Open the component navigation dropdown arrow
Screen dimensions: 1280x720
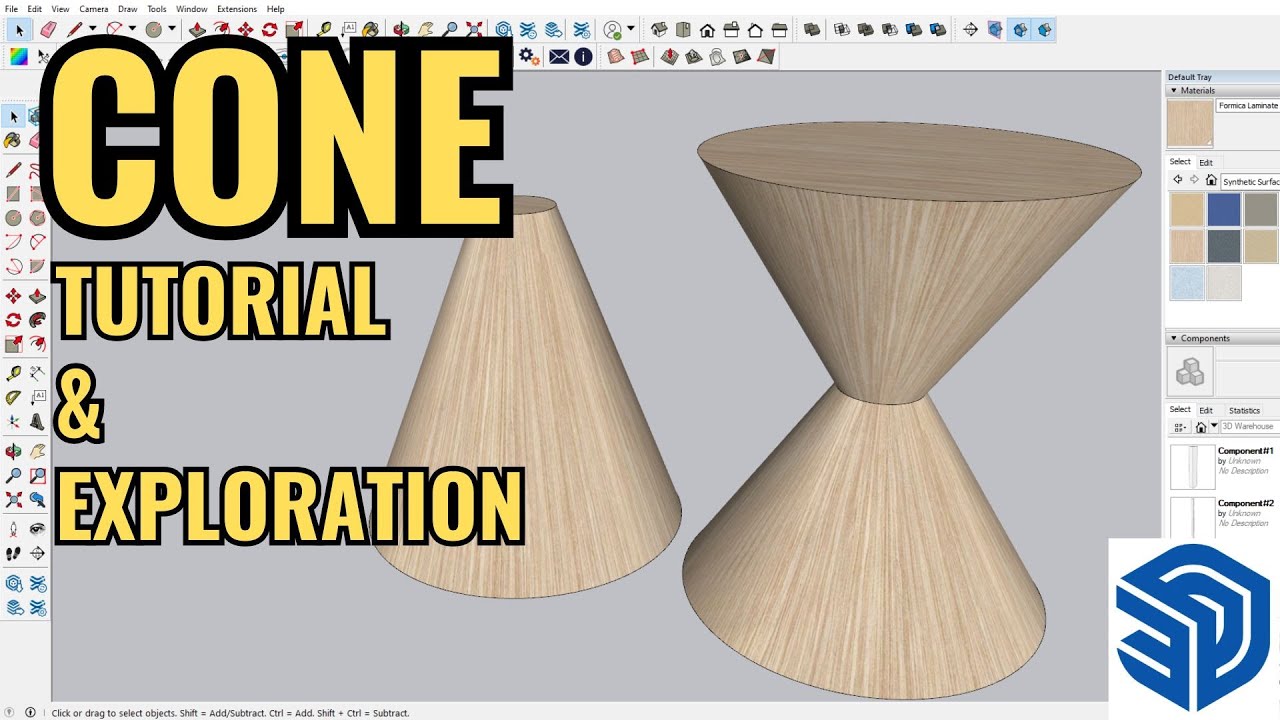pyautogui.click(x=1214, y=426)
